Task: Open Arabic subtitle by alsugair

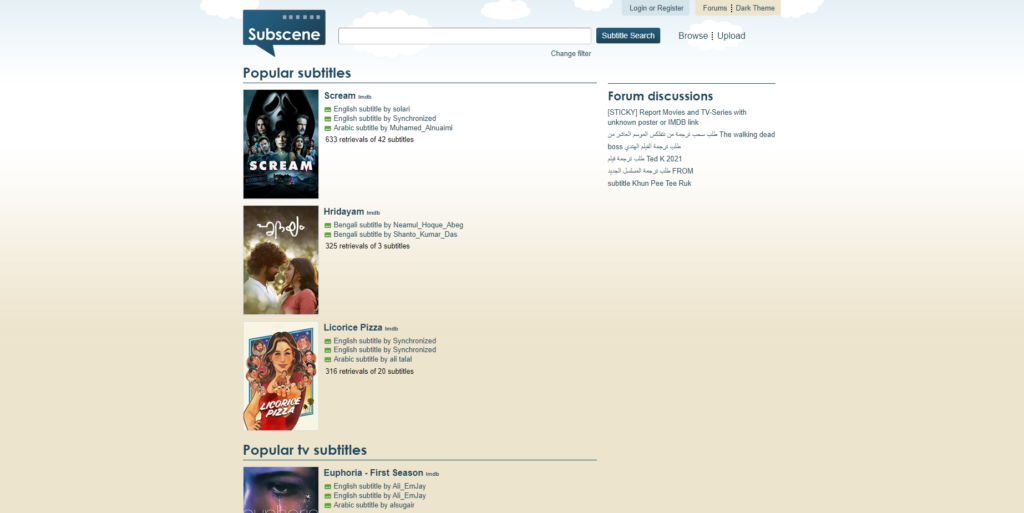Action: coord(374,505)
